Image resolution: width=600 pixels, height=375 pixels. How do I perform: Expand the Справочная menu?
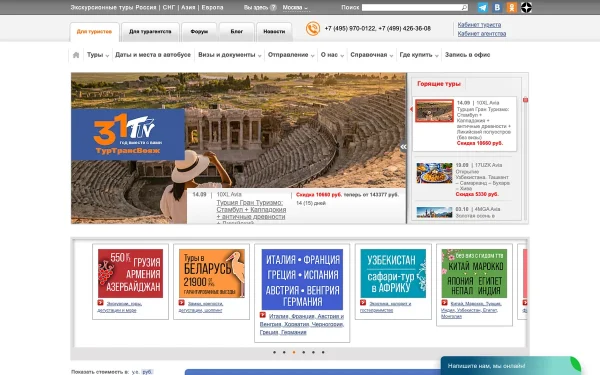coord(372,55)
